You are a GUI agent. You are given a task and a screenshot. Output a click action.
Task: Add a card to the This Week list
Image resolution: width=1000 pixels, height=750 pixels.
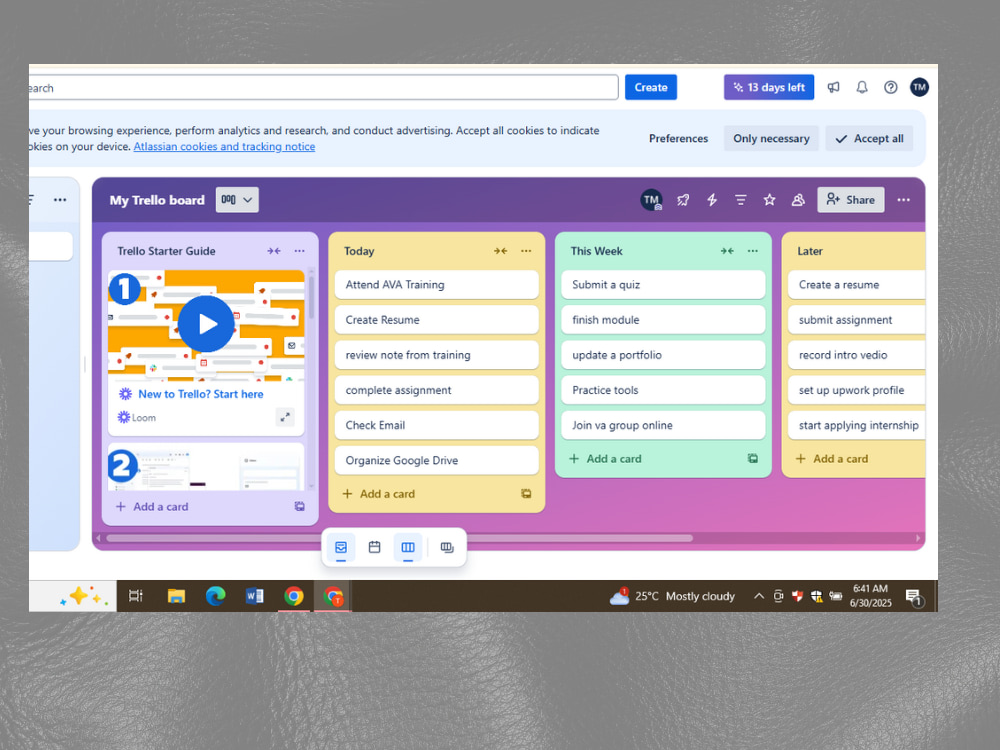(x=605, y=458)
